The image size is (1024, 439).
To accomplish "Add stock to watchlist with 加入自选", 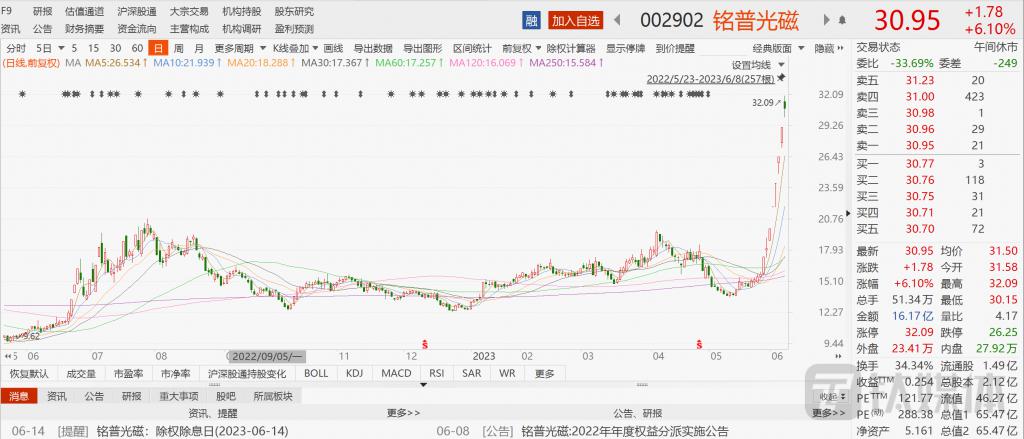I will click(x=575, y=20).
